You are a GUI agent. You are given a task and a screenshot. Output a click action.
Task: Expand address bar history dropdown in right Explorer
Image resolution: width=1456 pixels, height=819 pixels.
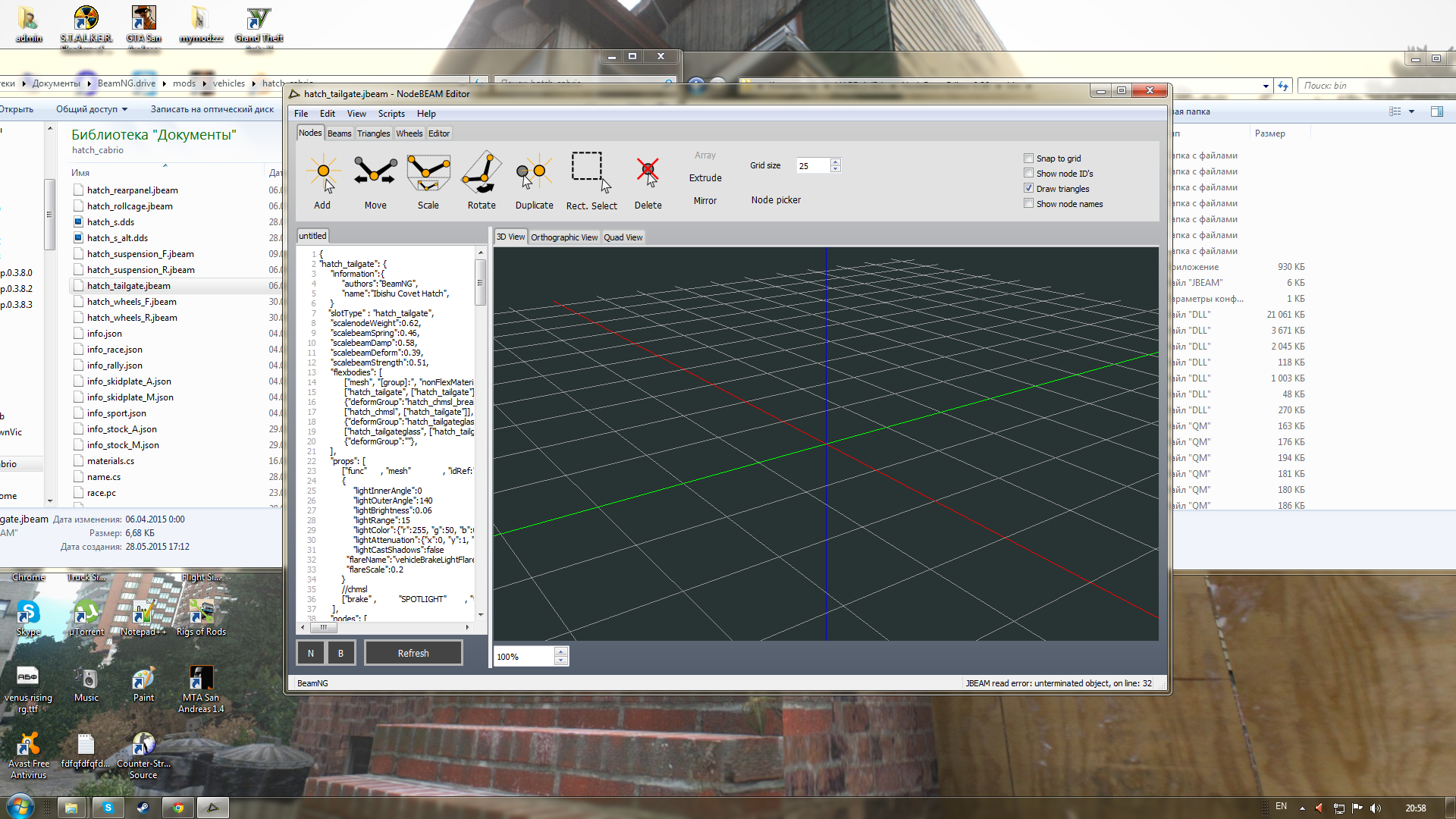(1266, 86)
